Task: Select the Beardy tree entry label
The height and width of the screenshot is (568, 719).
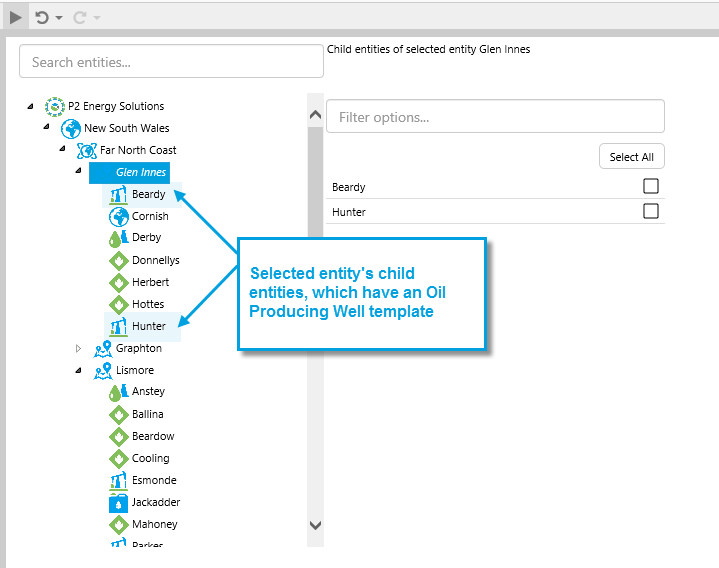Action: tap(148, 194)
